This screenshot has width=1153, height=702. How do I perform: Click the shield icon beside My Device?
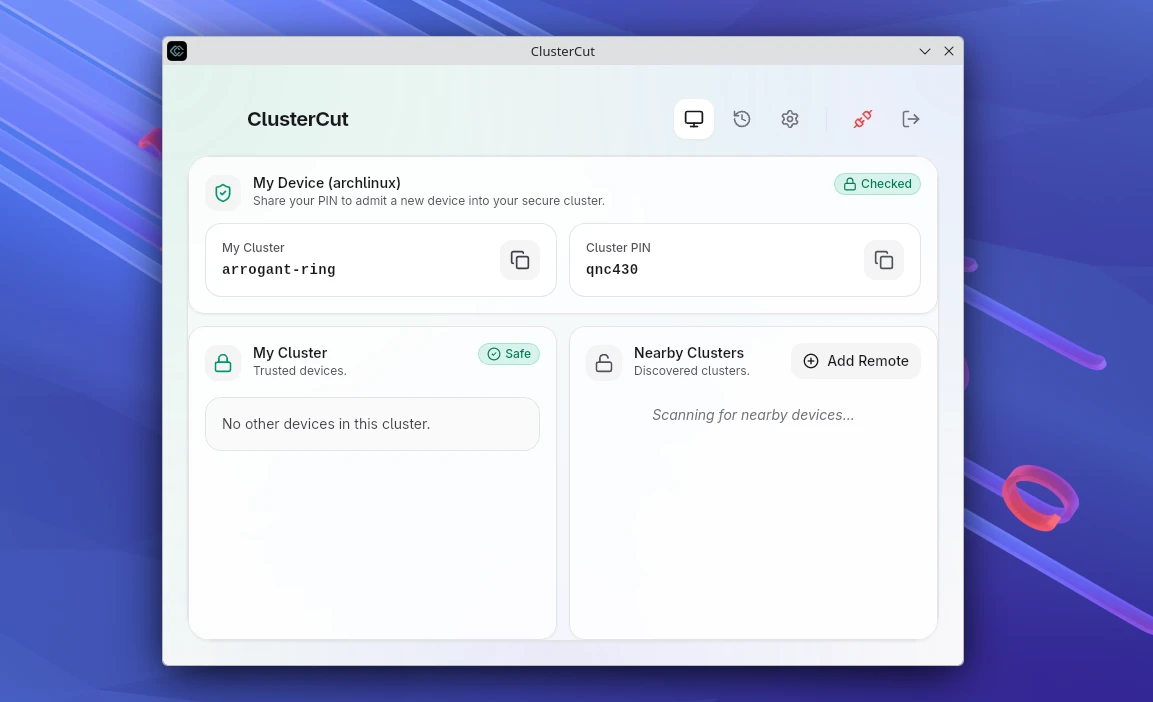[223, 192]
